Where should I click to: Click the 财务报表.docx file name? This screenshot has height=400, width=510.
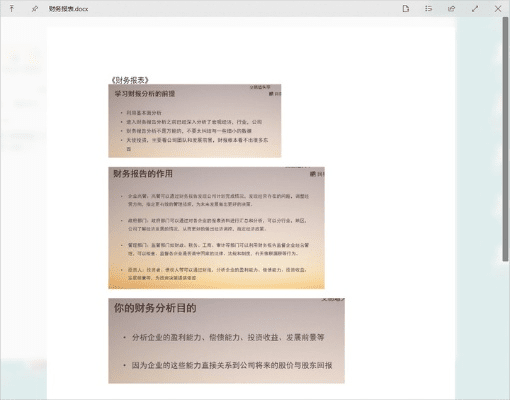click(68, 9)
